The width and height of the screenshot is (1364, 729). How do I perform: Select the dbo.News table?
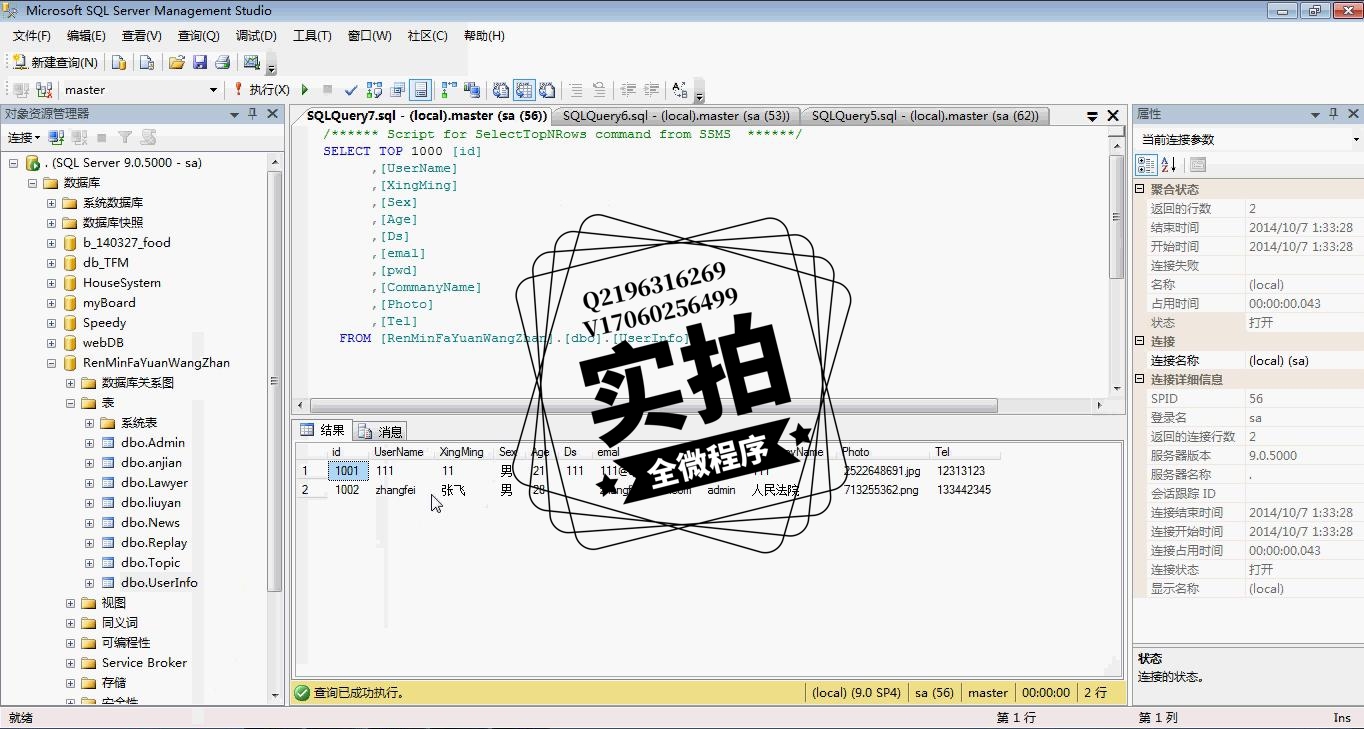[x=150, y=523]
